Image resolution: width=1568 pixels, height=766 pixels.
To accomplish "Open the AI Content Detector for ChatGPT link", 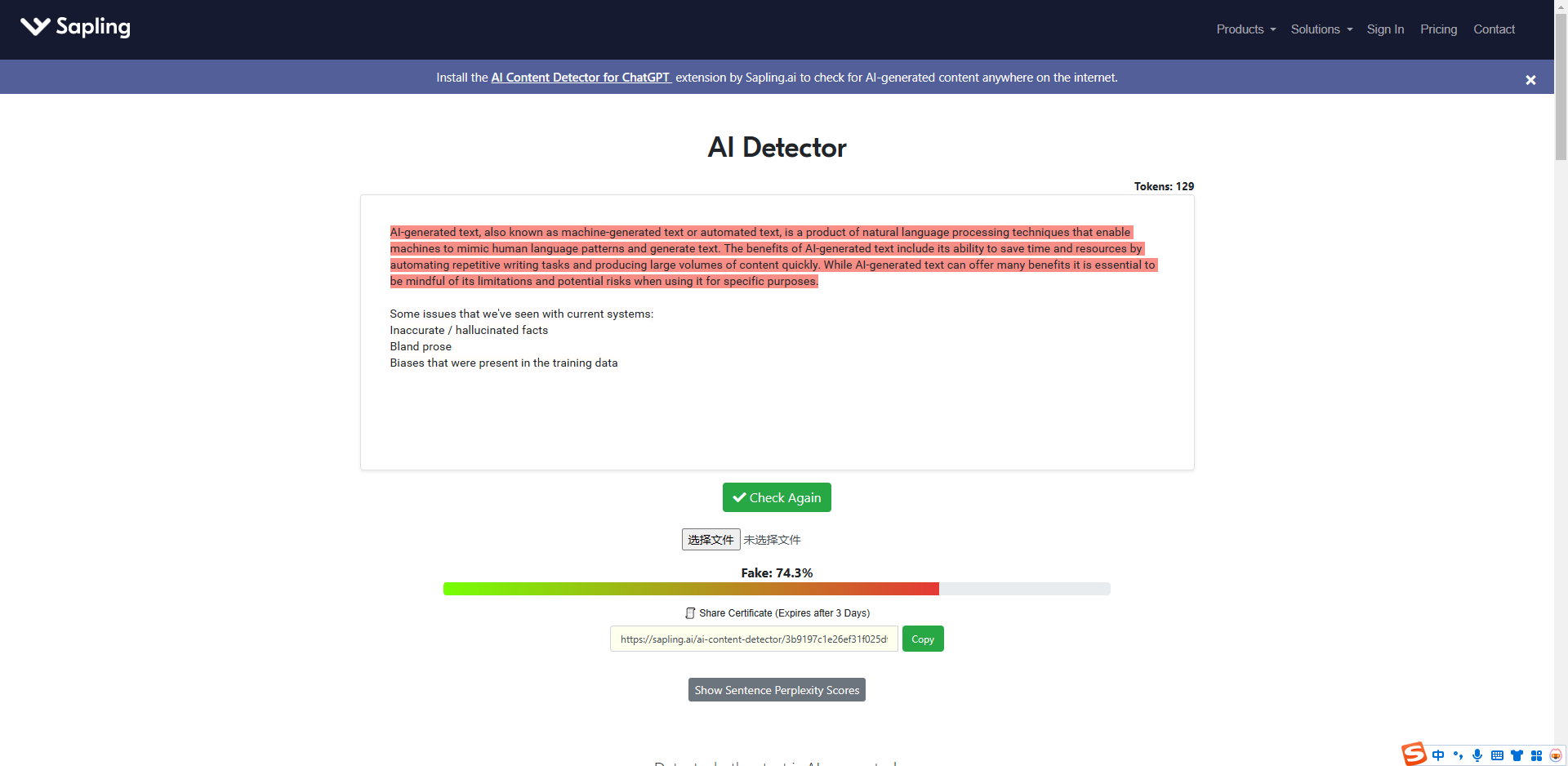I will tap(581, 77).
